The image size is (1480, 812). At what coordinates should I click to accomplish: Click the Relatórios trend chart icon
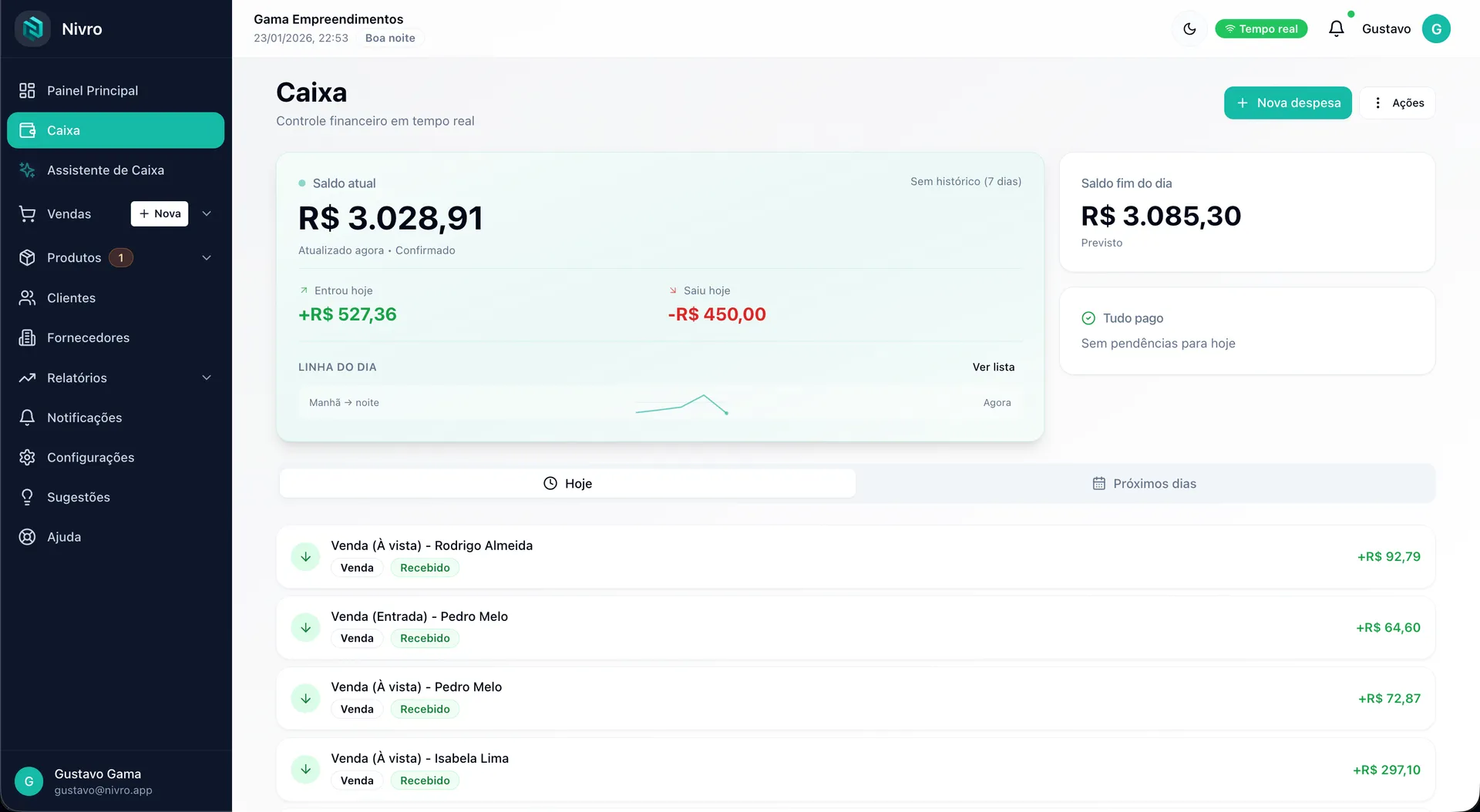point(27,378)
